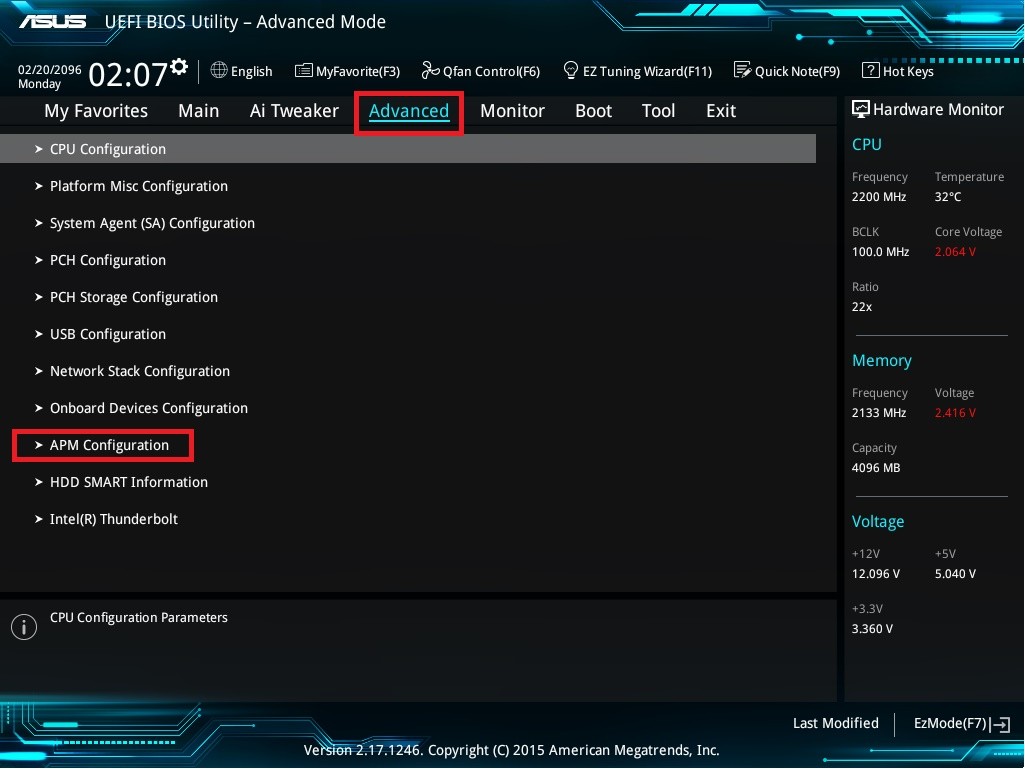Click Memory Voltage 2.416 V value
This screenshot has width=1025, height=769.
(x=955, y=413)
